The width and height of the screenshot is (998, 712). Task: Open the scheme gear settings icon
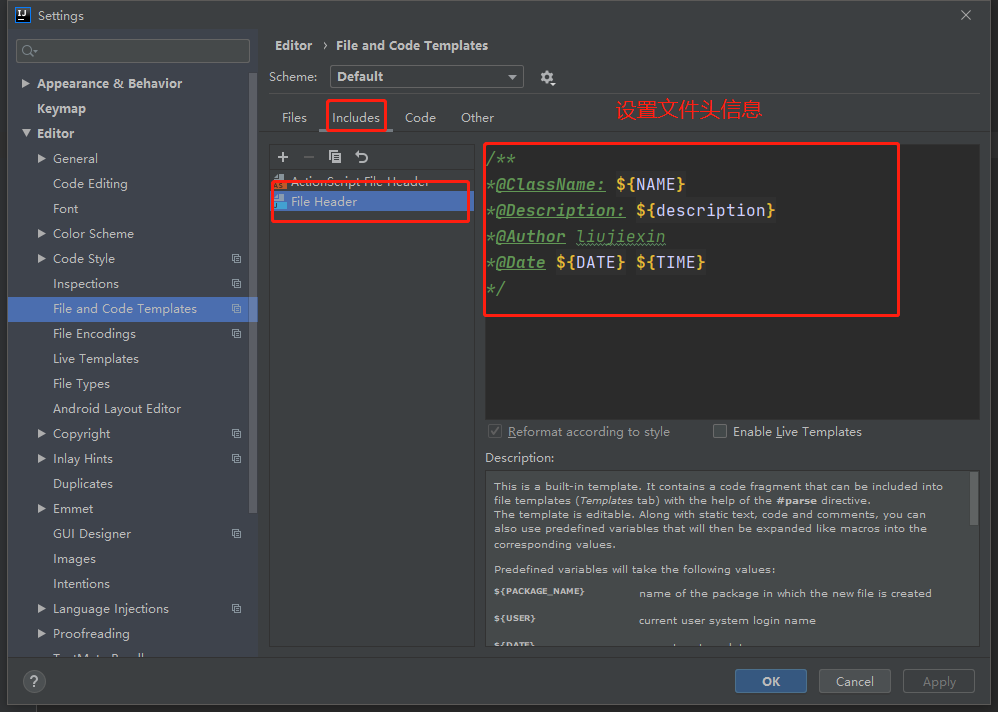(547, 78)
